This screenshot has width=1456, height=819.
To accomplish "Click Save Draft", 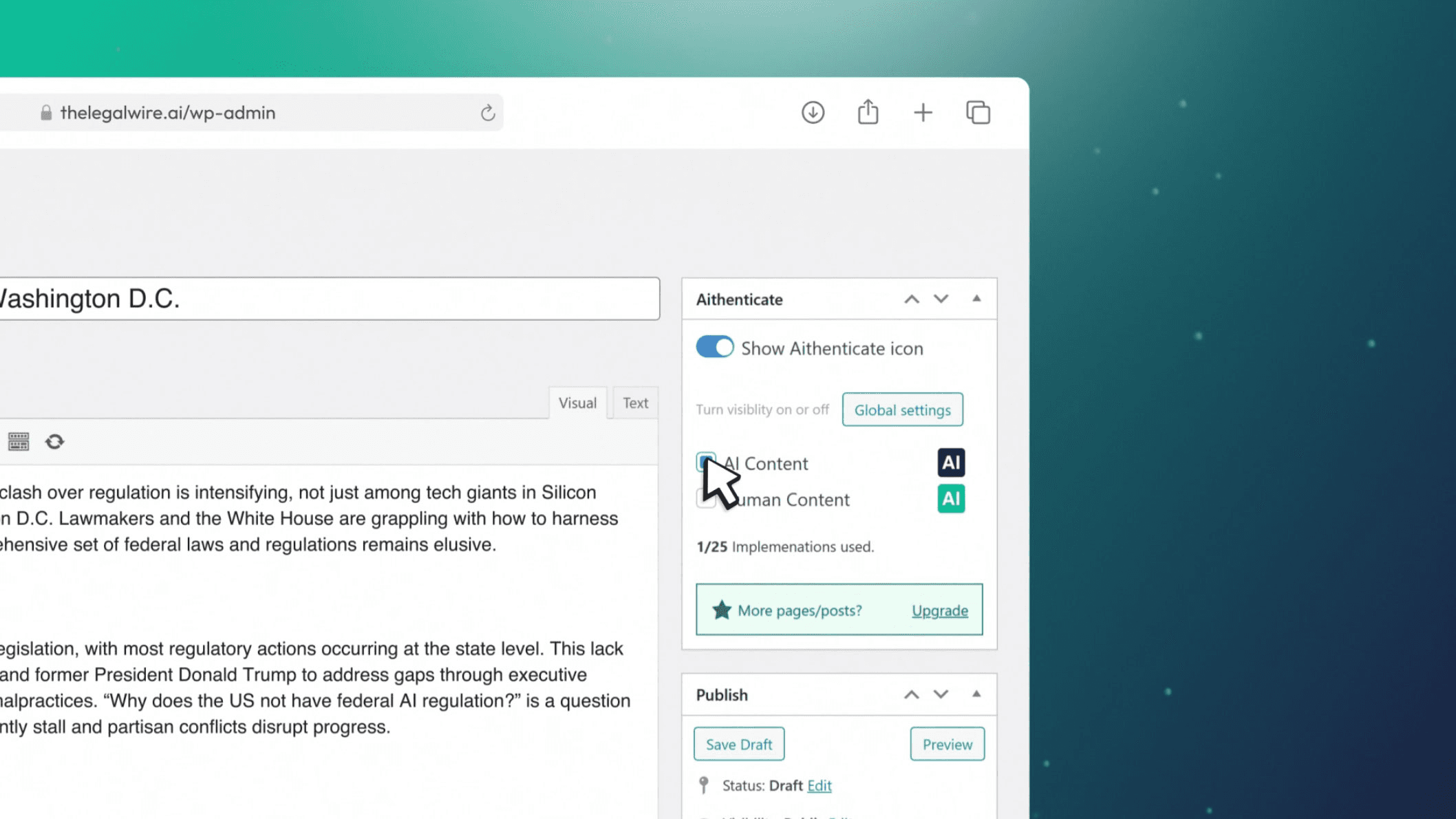I will [738, 744].
